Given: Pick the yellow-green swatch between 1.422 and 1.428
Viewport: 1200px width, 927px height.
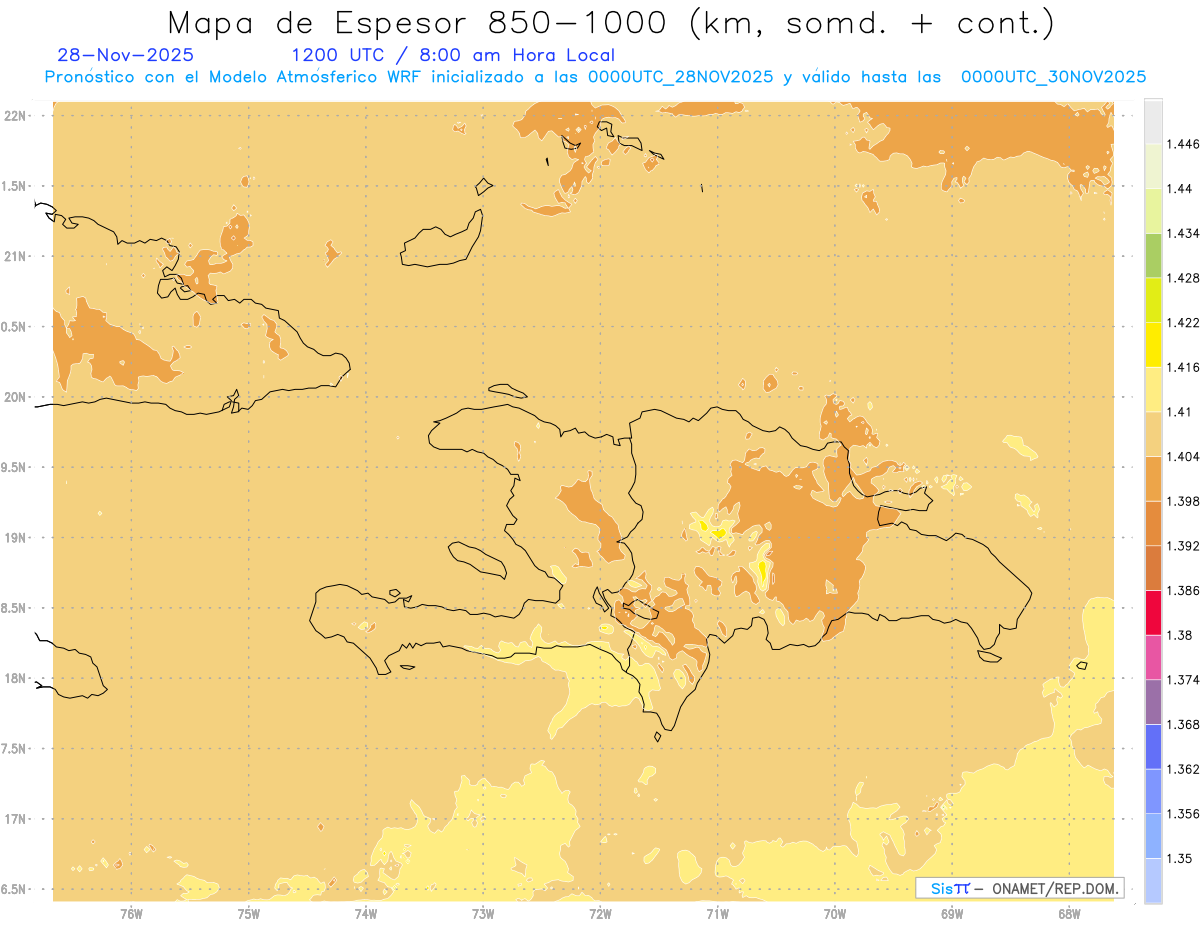Looking at the screenshot, I should click(1153, 300).
